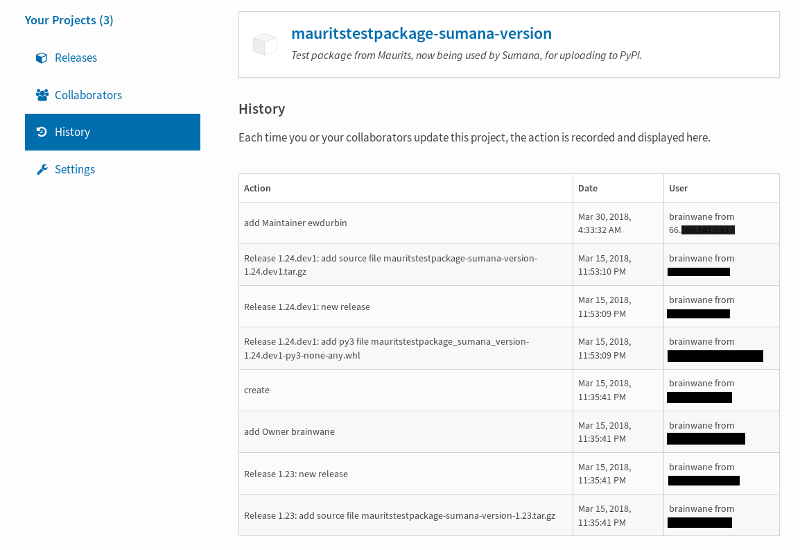
Task: Click the 1.24.dev1.tar.gz source file entry
Action: [390, 264]
